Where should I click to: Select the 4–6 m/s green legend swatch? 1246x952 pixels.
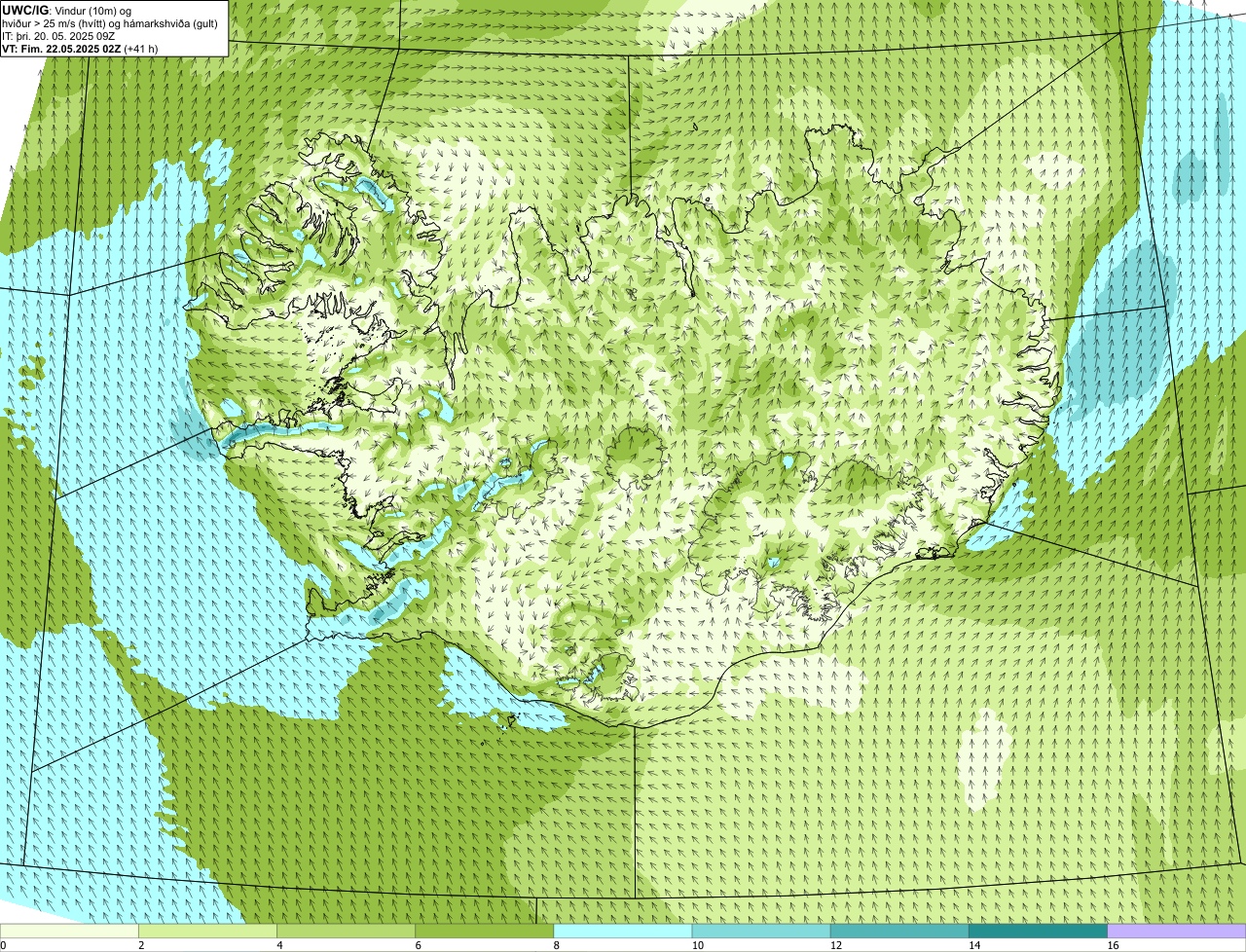click(346, 931)
